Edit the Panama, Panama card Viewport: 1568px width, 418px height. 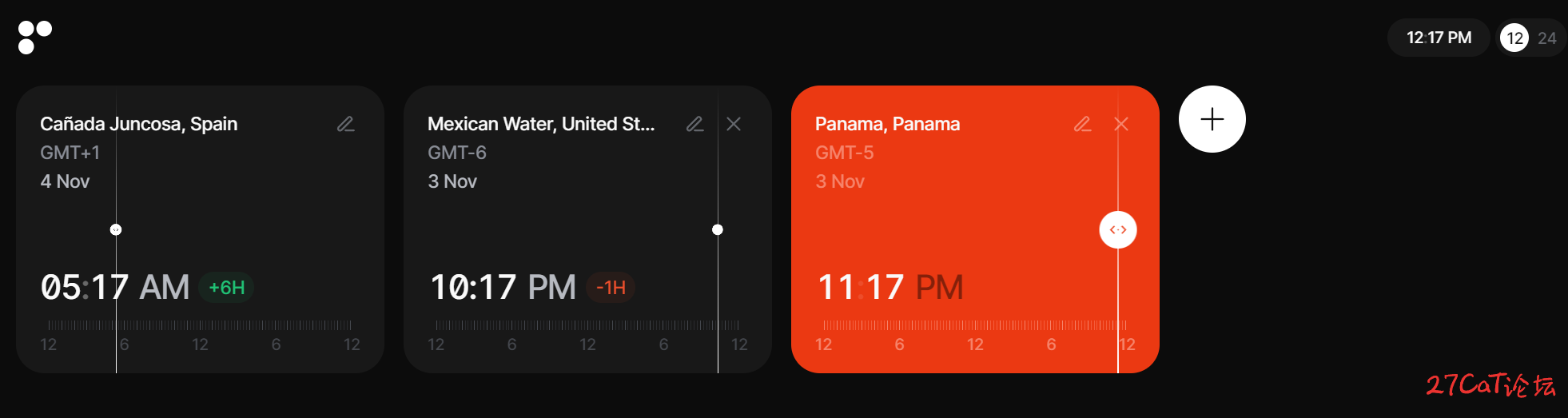point(1082,124)
